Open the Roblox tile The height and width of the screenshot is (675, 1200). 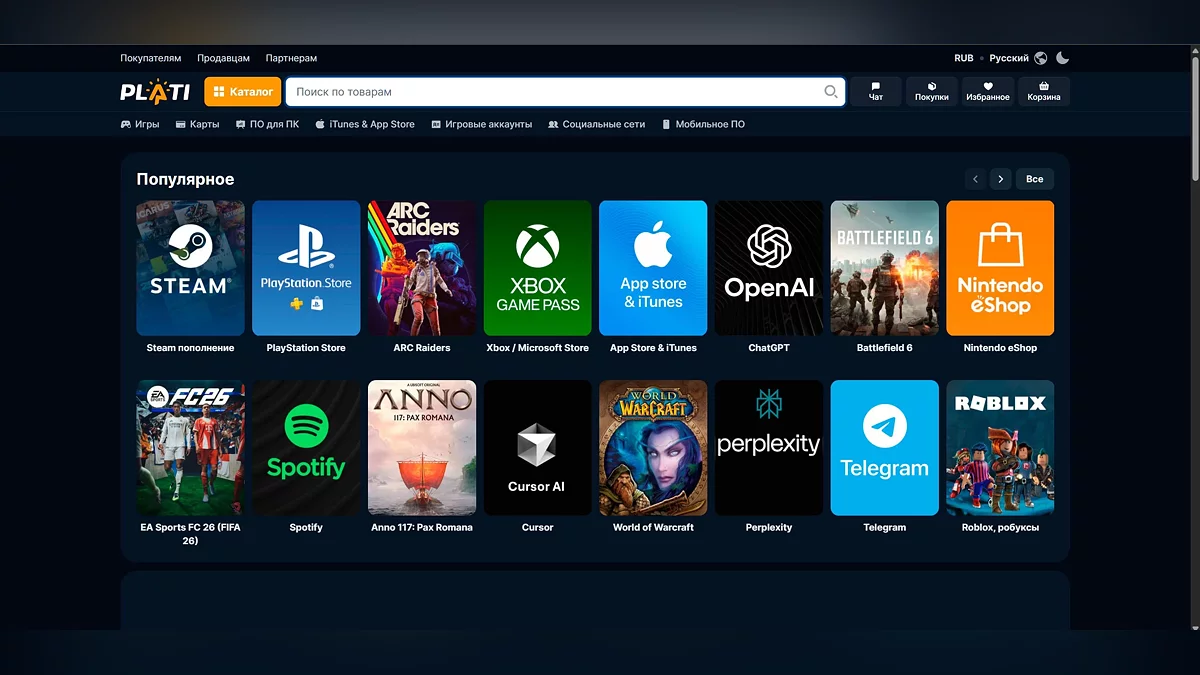pos(1000,448)
